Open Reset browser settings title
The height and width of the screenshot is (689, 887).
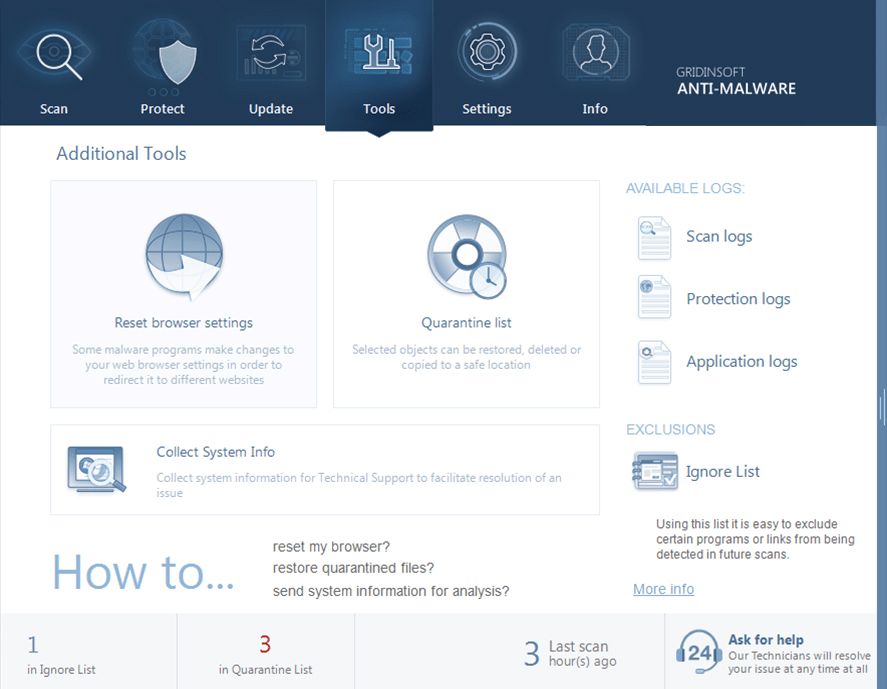(184, 322)
